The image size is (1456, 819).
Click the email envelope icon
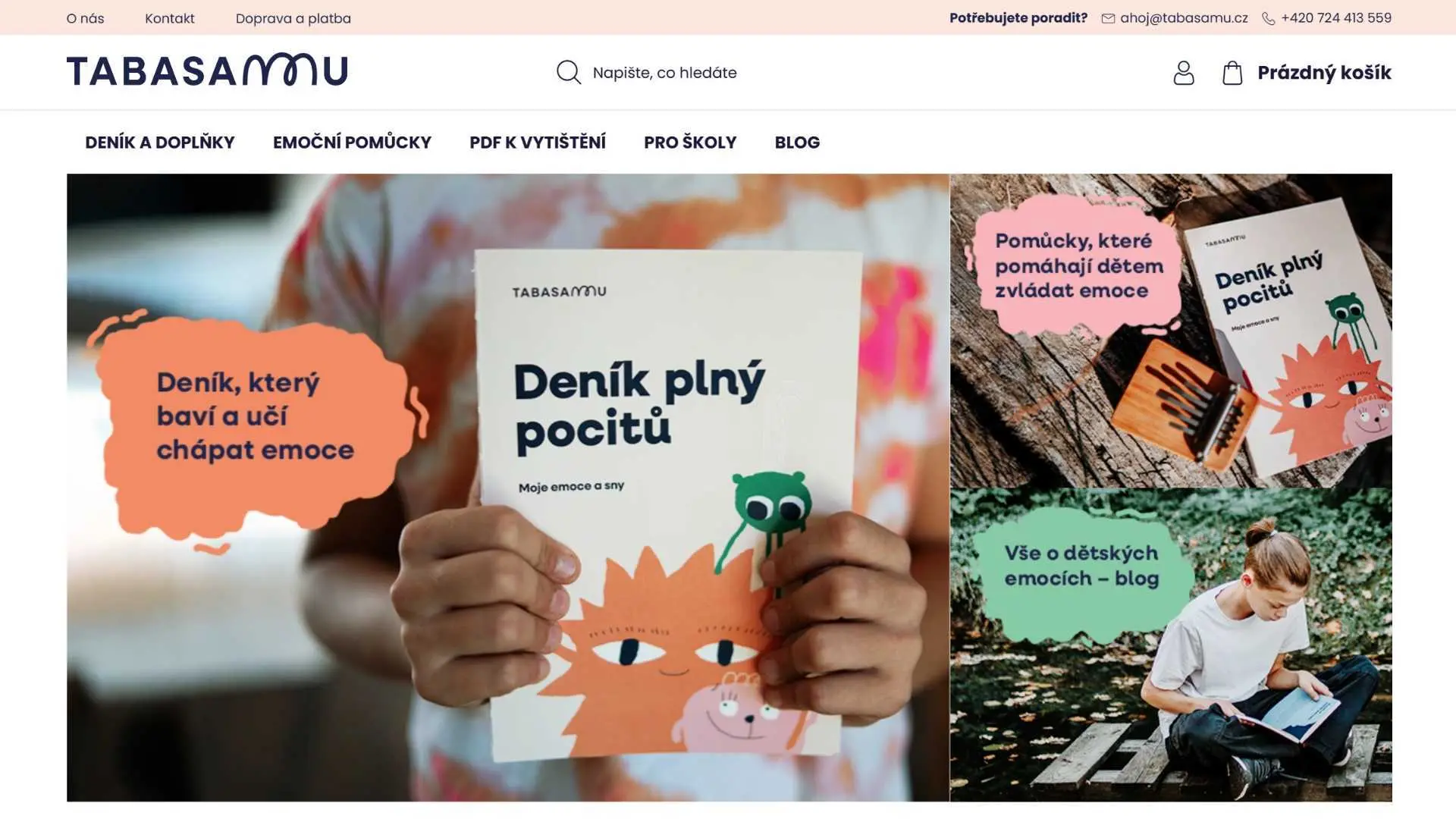[1108, 18]
